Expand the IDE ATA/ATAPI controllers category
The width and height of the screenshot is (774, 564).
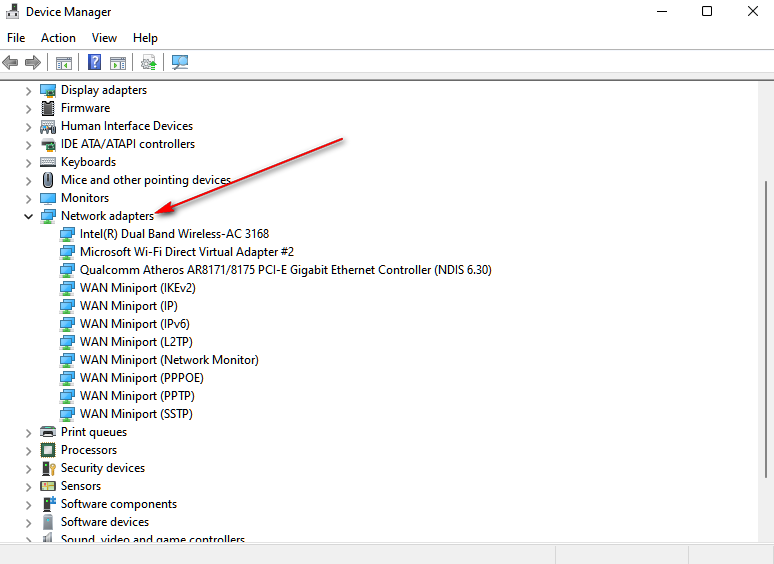click(29, 145)
